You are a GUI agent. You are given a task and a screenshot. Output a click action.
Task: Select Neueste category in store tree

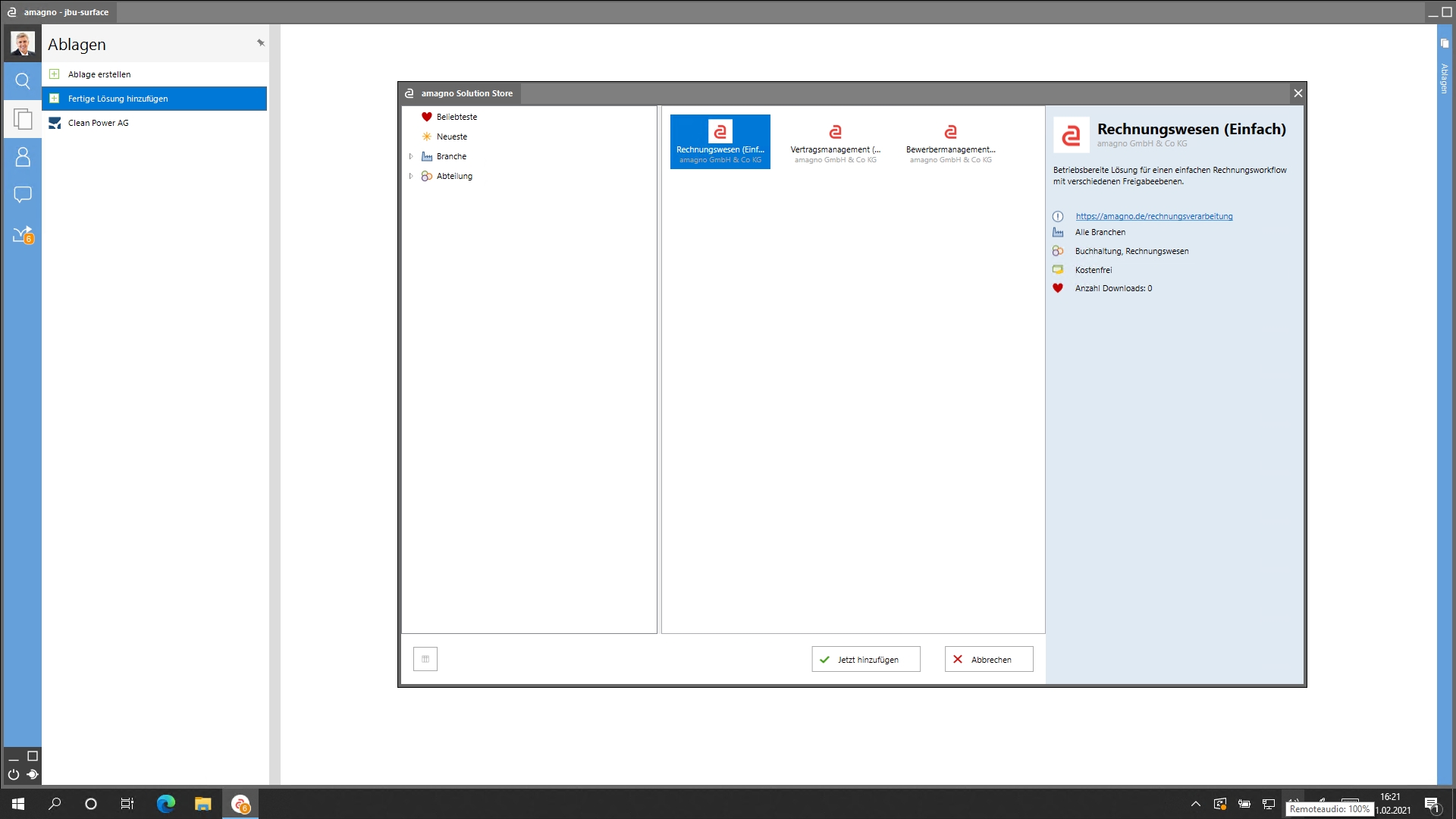coord(451,136)
